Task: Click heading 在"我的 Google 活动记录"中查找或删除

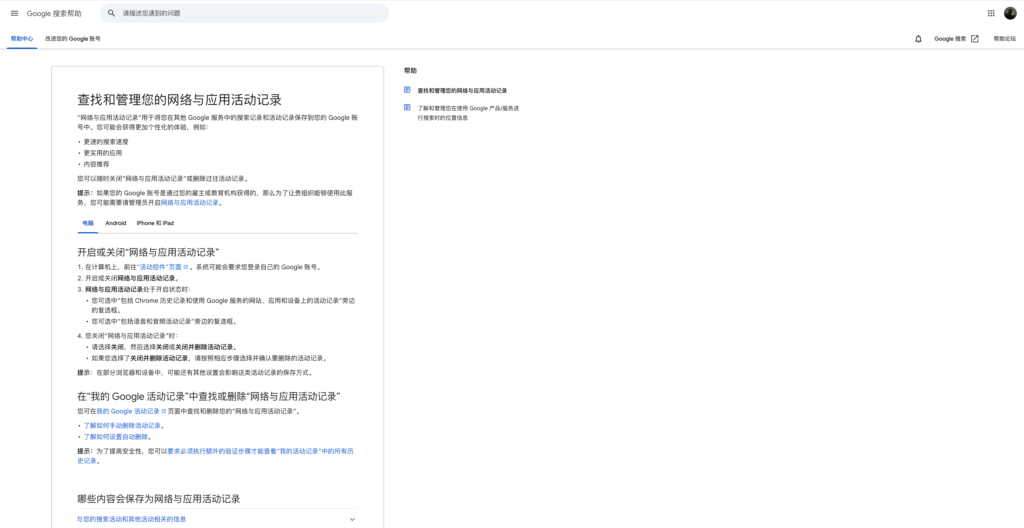Action: pyautogui.click(x=209, y=397)
